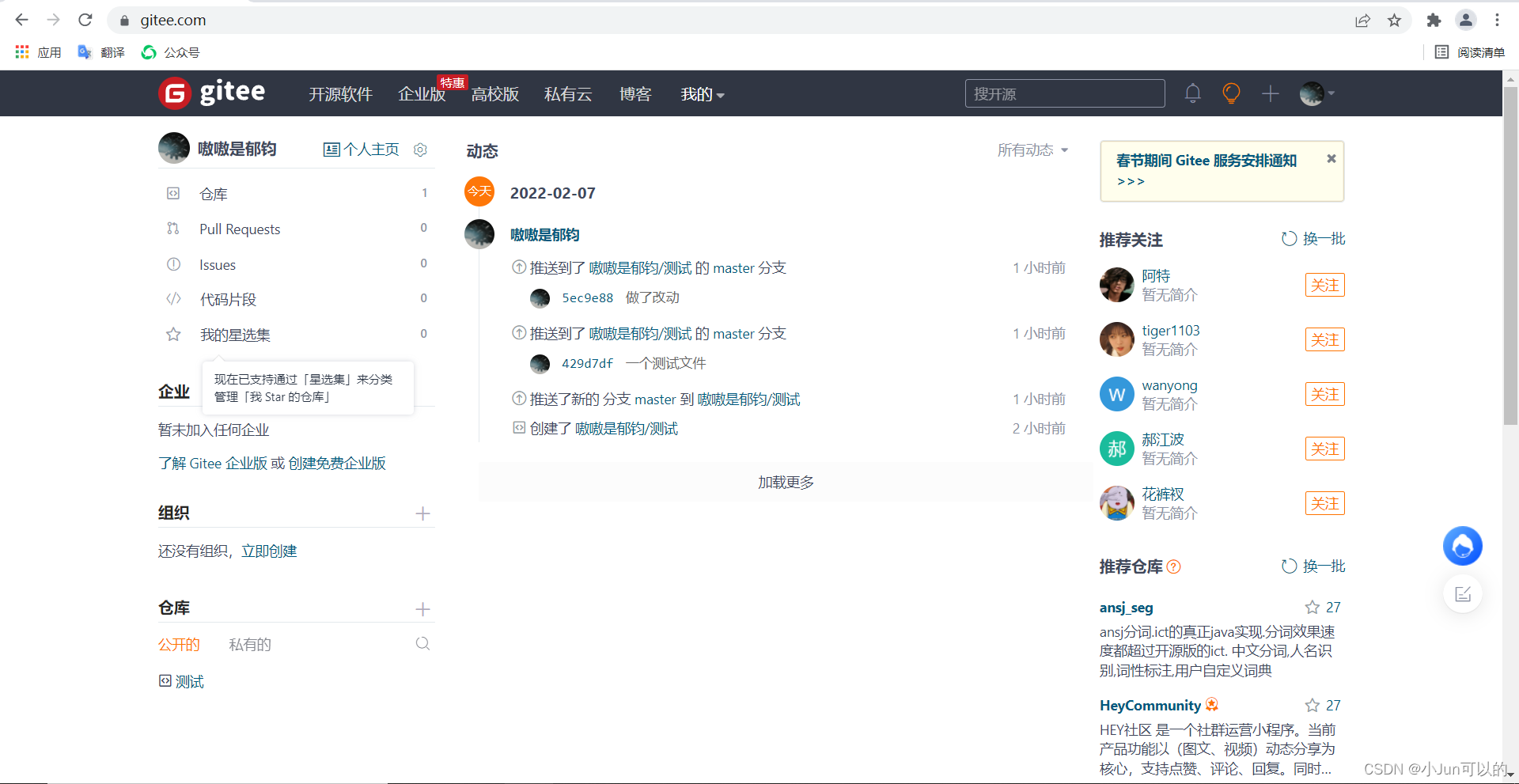Viewport: 1519px width, 784px height.
Task: Click the plus icon to create an organization
Action: coord(423,513)
